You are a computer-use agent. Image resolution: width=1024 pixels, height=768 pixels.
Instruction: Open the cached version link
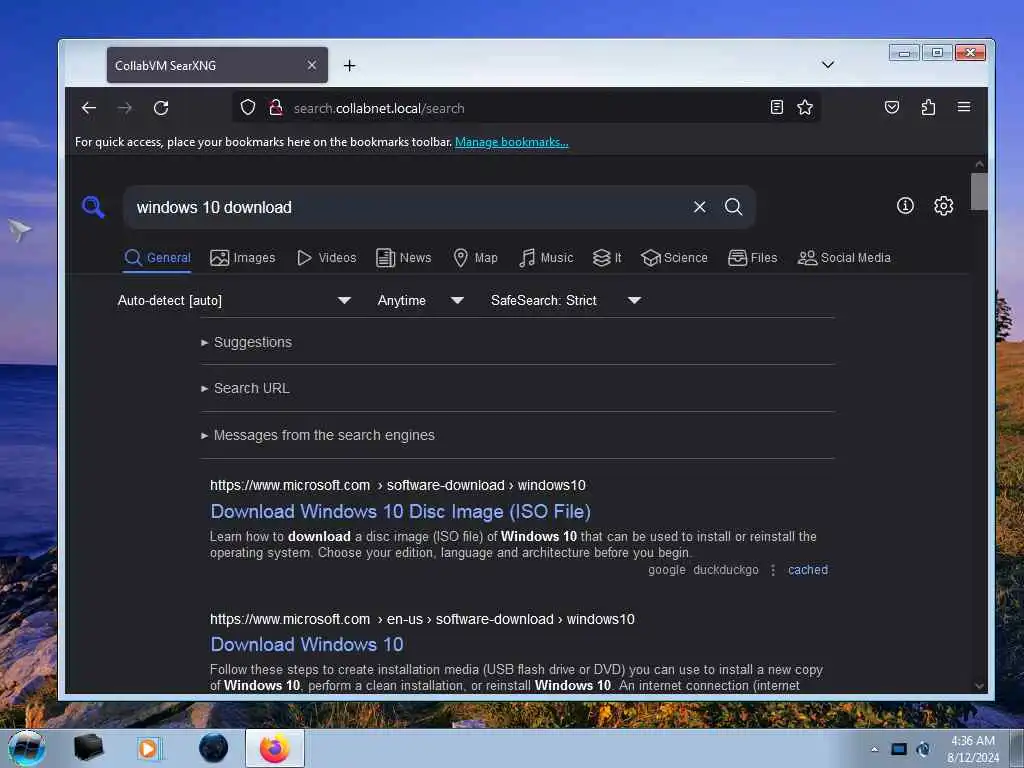click(x=808, y=570)
